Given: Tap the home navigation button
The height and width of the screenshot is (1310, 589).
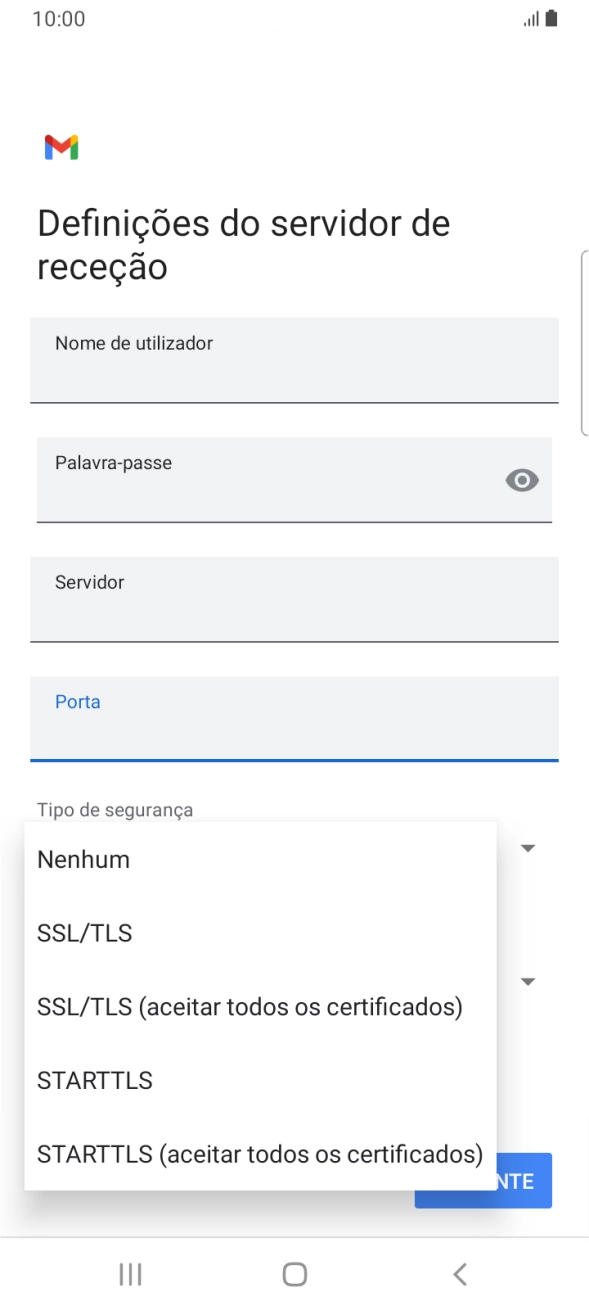Looking at the screenshot, I should click(294, 1273).
